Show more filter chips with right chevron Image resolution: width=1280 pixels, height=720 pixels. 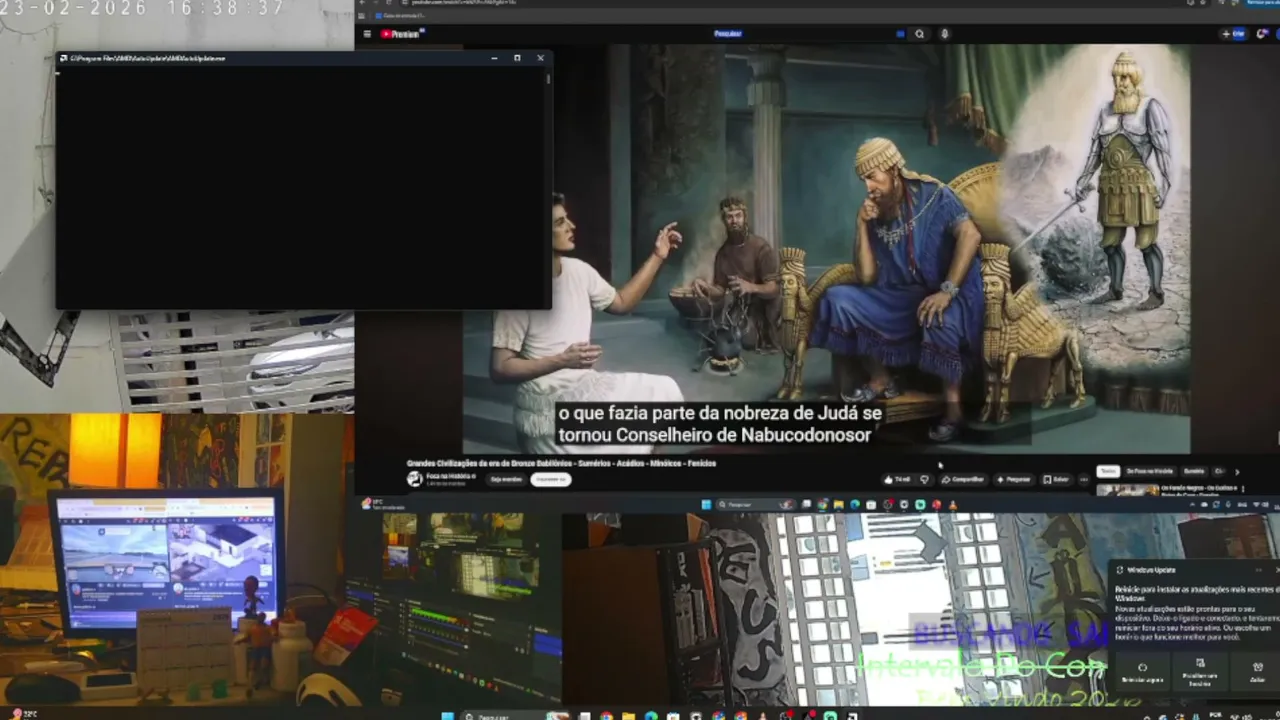coord(1237,471)
